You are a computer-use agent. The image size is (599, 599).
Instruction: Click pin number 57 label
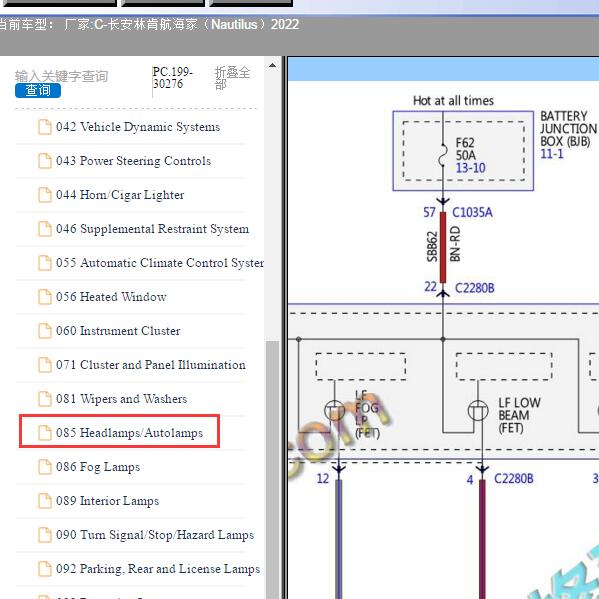pyautogui.click(x=429, y=212)
